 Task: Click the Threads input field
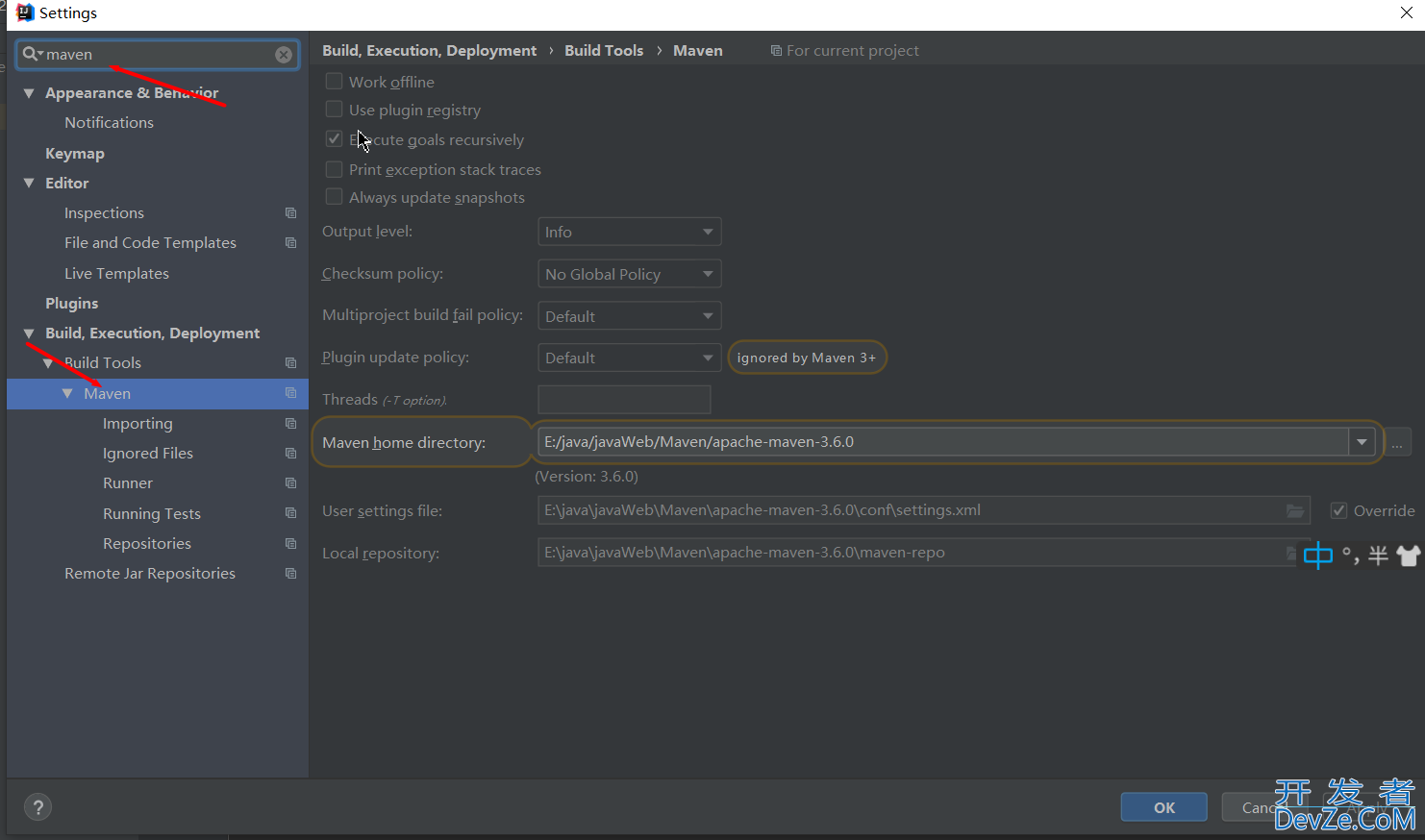pyautogui.click(x=624, y=400)
